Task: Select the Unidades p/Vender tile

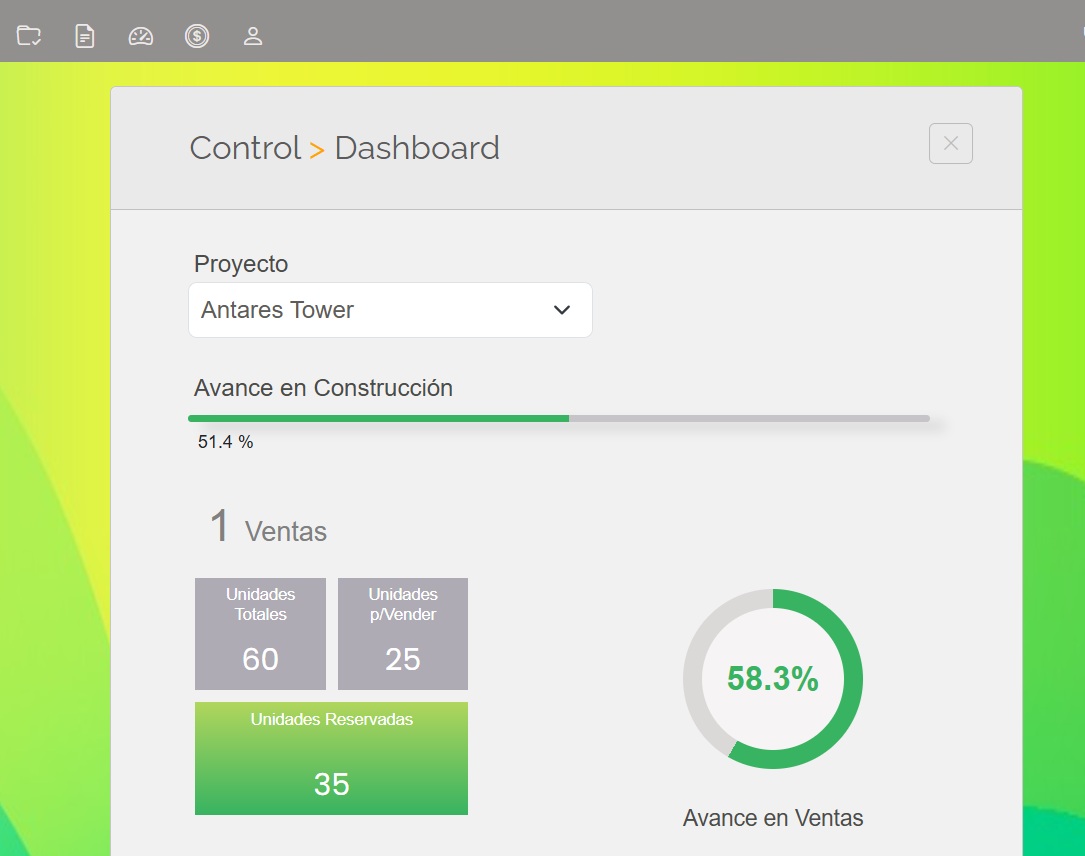Action: click(403, 634)
